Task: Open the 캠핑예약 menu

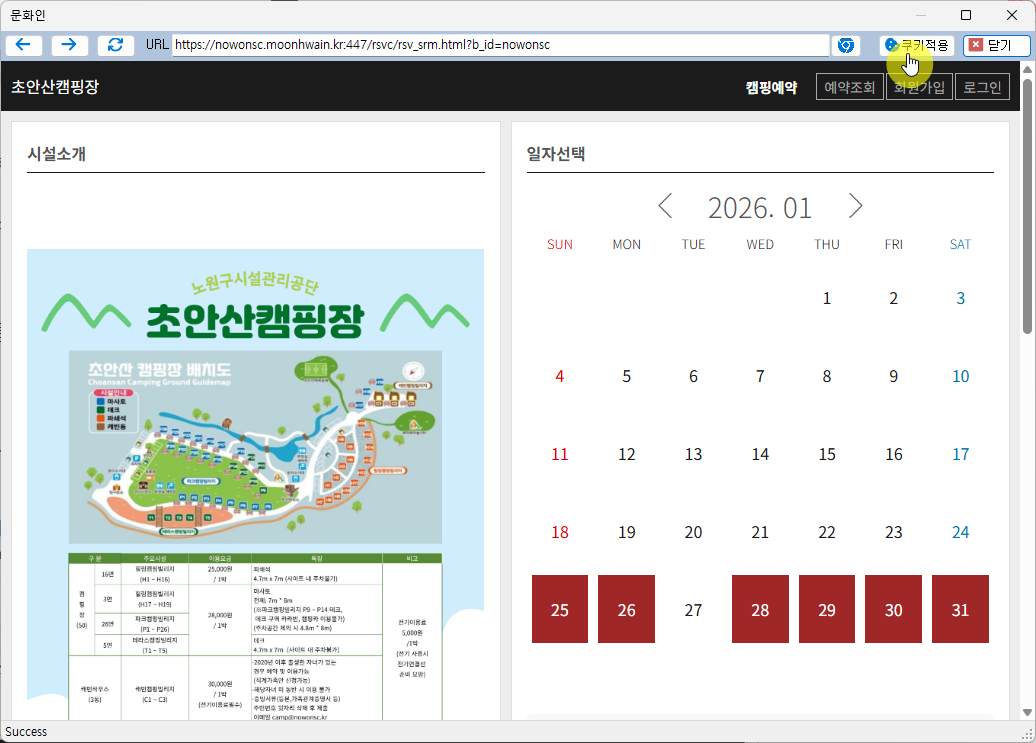Action: coord(771,87)
